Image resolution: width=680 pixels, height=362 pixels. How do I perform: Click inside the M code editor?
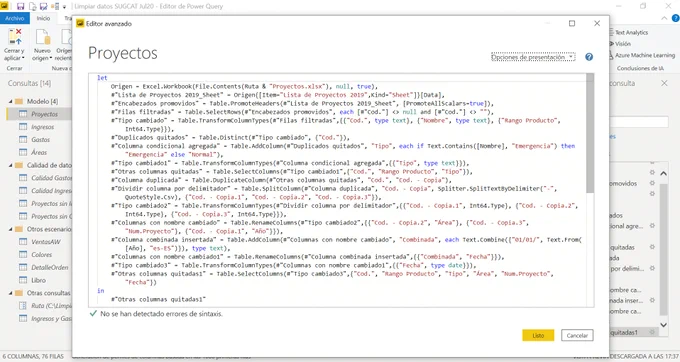pos(337,190)
